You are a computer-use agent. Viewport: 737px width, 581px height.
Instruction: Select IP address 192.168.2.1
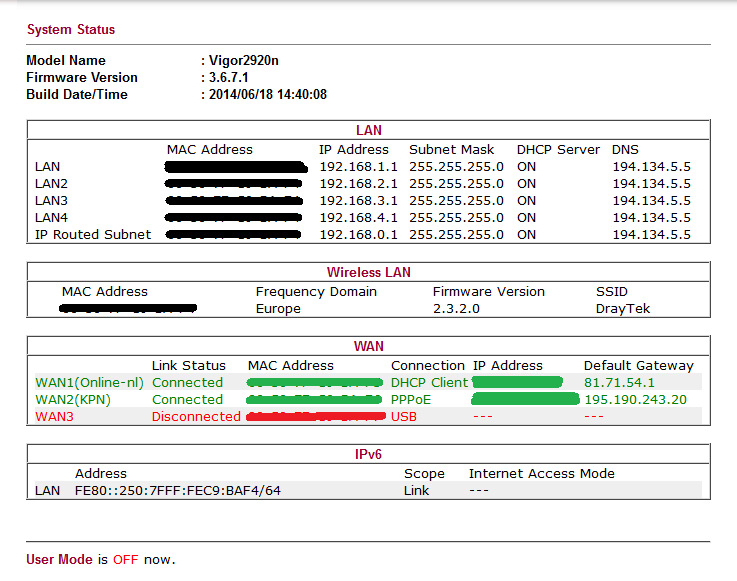[359, 184]
